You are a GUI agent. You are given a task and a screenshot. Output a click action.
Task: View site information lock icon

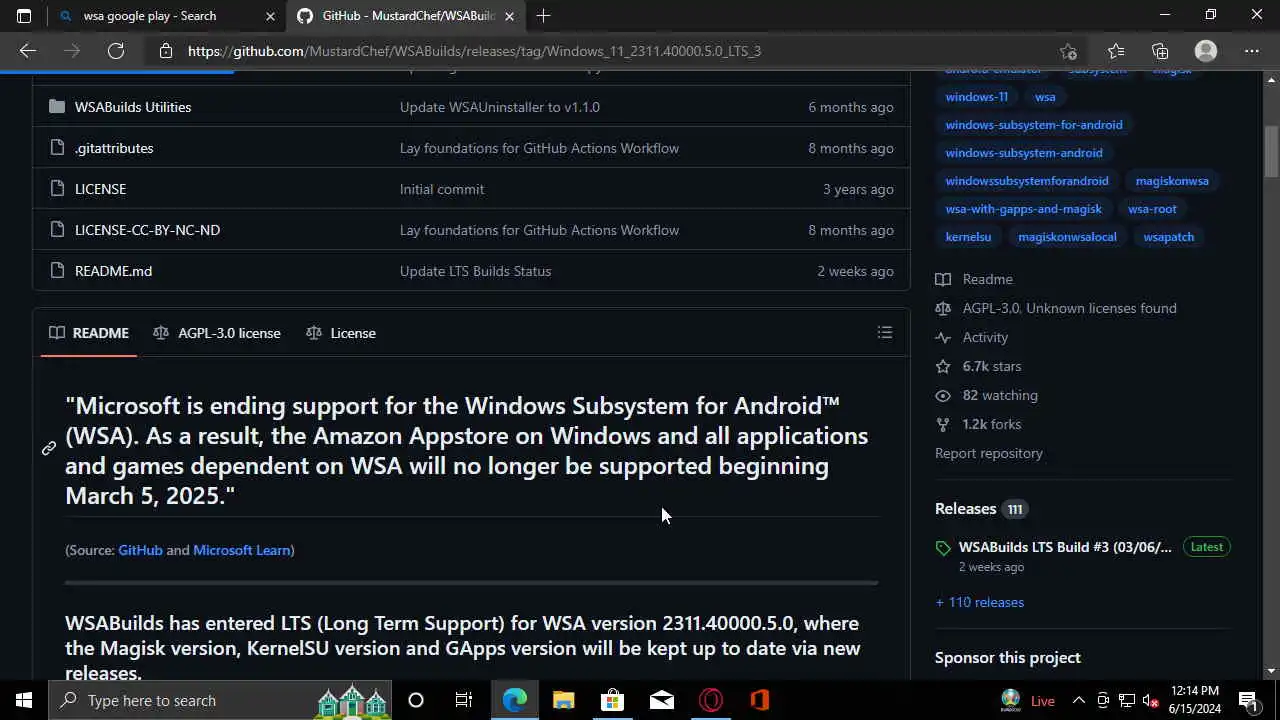click(x=166, y=51)
